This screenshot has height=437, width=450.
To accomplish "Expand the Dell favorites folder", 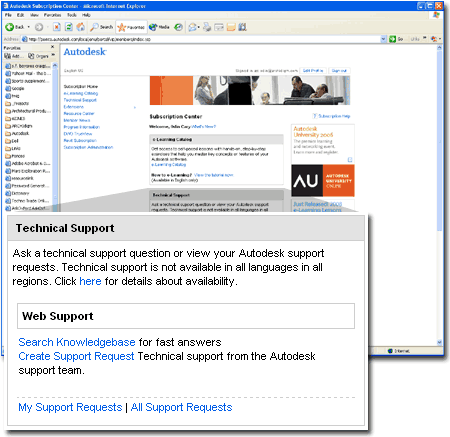I will pyautogui.click(x=12, y=141).
